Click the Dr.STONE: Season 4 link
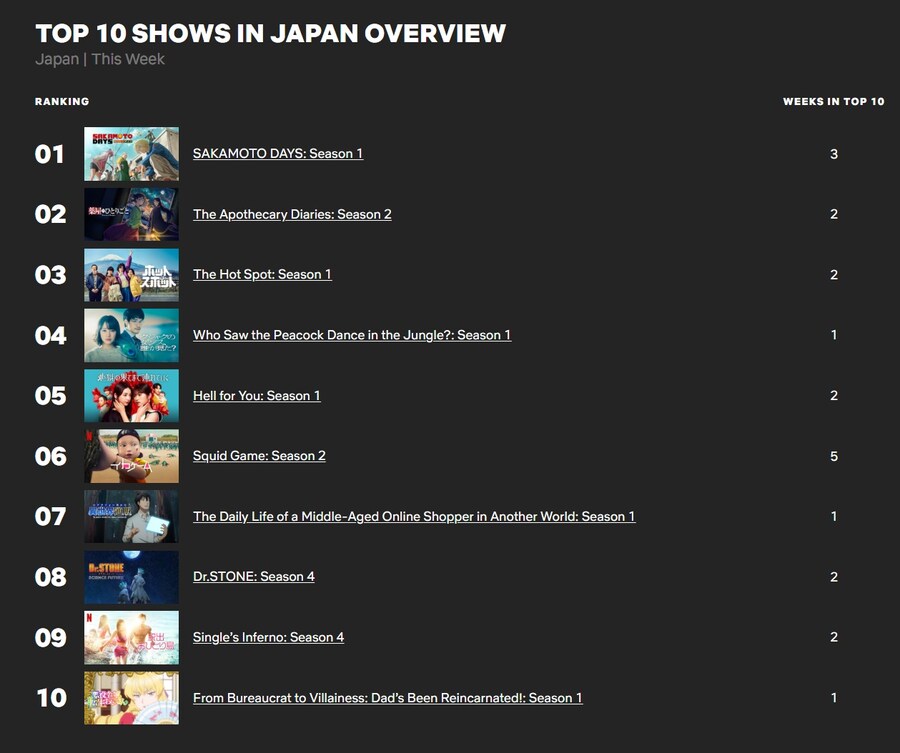The height and width of the screenshot is (753, 900). tap(253, 577)
